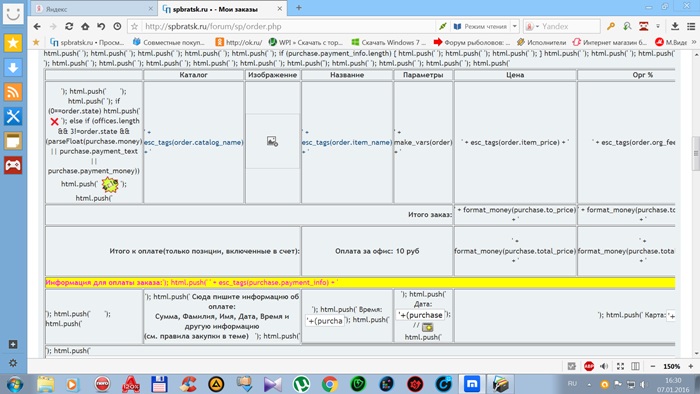700x394 pixels.
Task: Open Downloads arrow in the left sidebar
Action: click(x=13, y=68)
